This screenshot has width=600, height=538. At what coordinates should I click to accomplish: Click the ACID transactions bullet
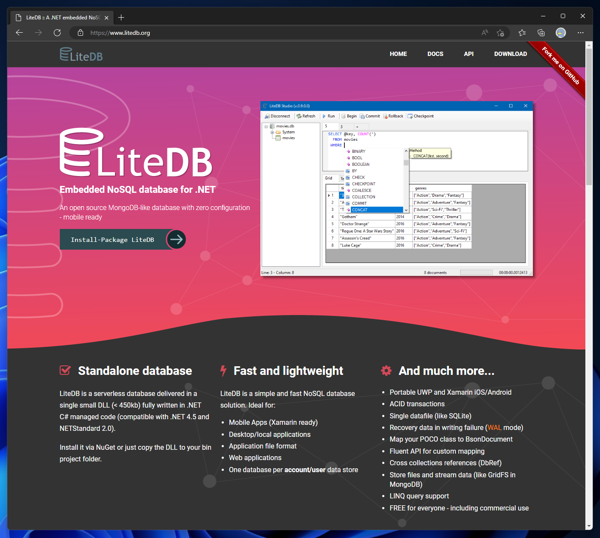click(417, 404)
